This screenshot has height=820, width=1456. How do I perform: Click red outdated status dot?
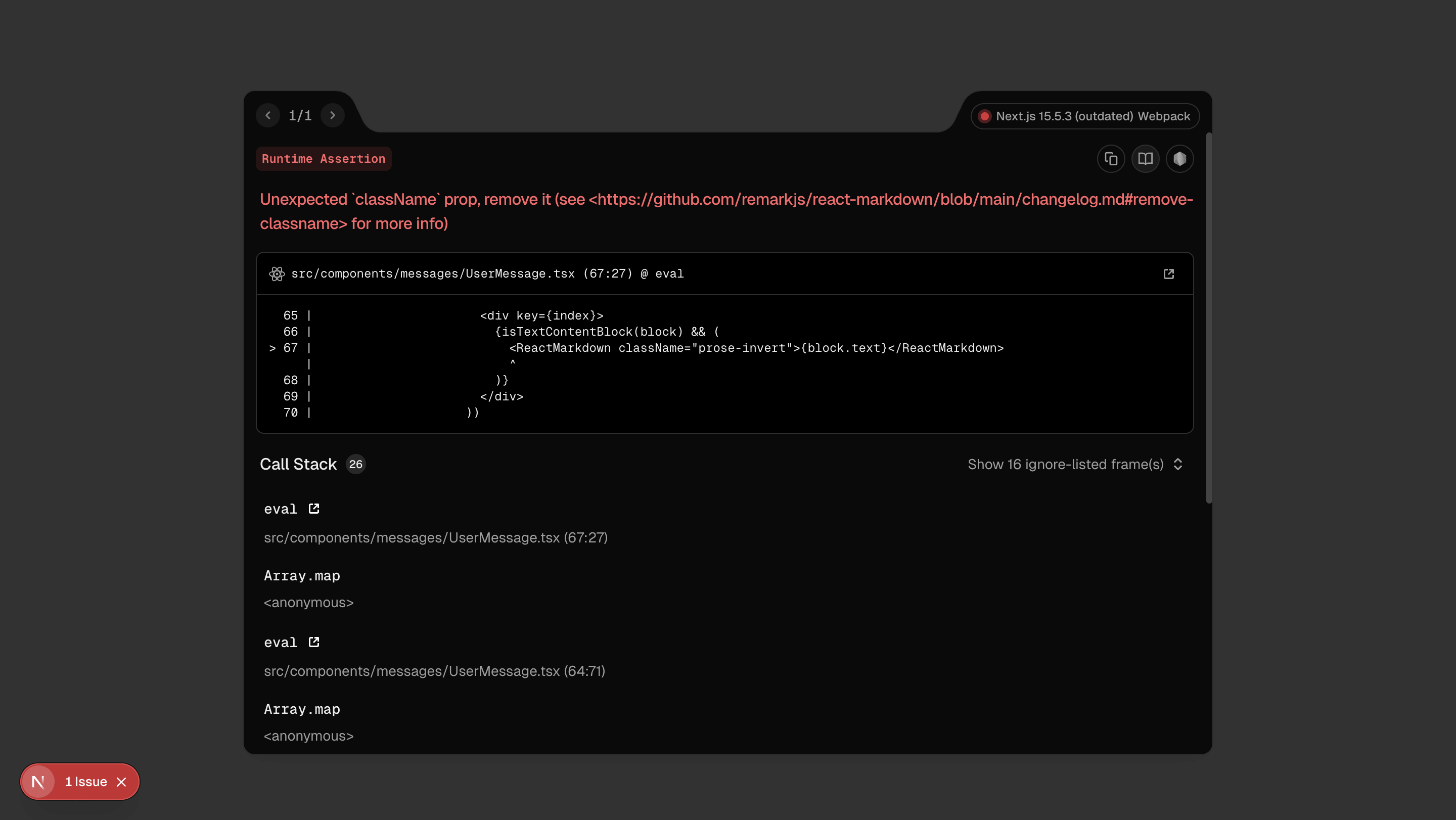[985, 116]
